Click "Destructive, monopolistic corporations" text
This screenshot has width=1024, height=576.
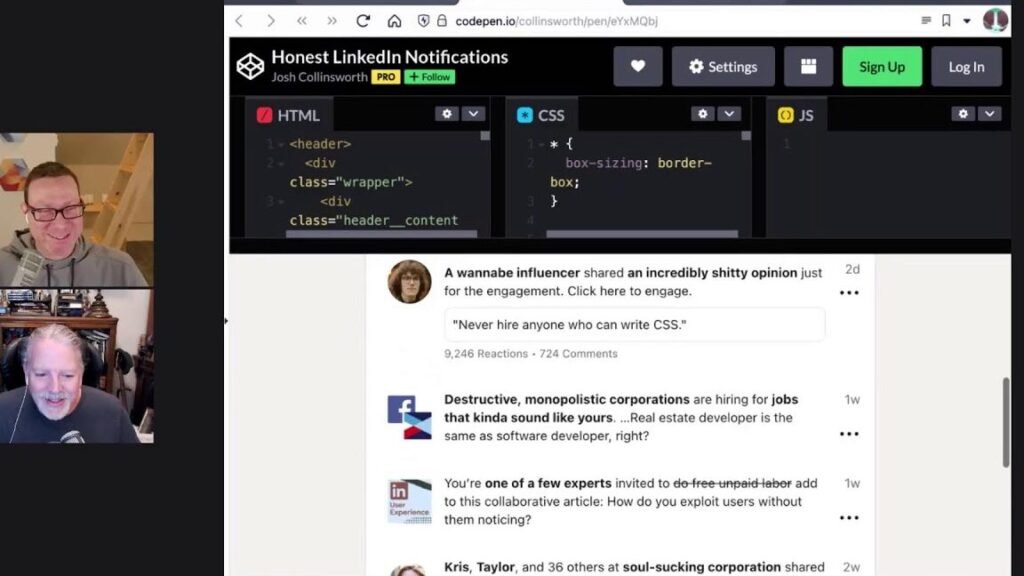(567, 399)
